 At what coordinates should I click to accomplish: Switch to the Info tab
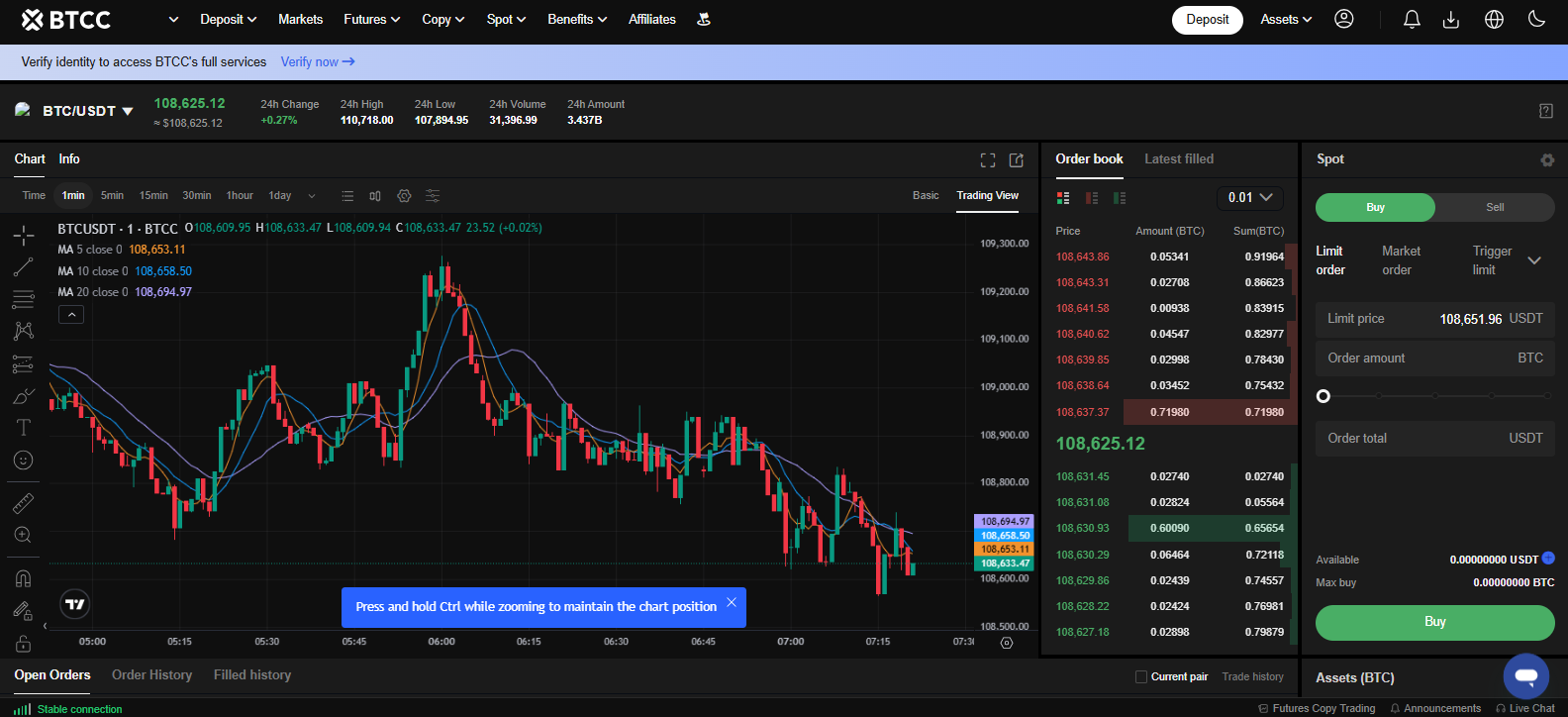[x=69, y=158]
